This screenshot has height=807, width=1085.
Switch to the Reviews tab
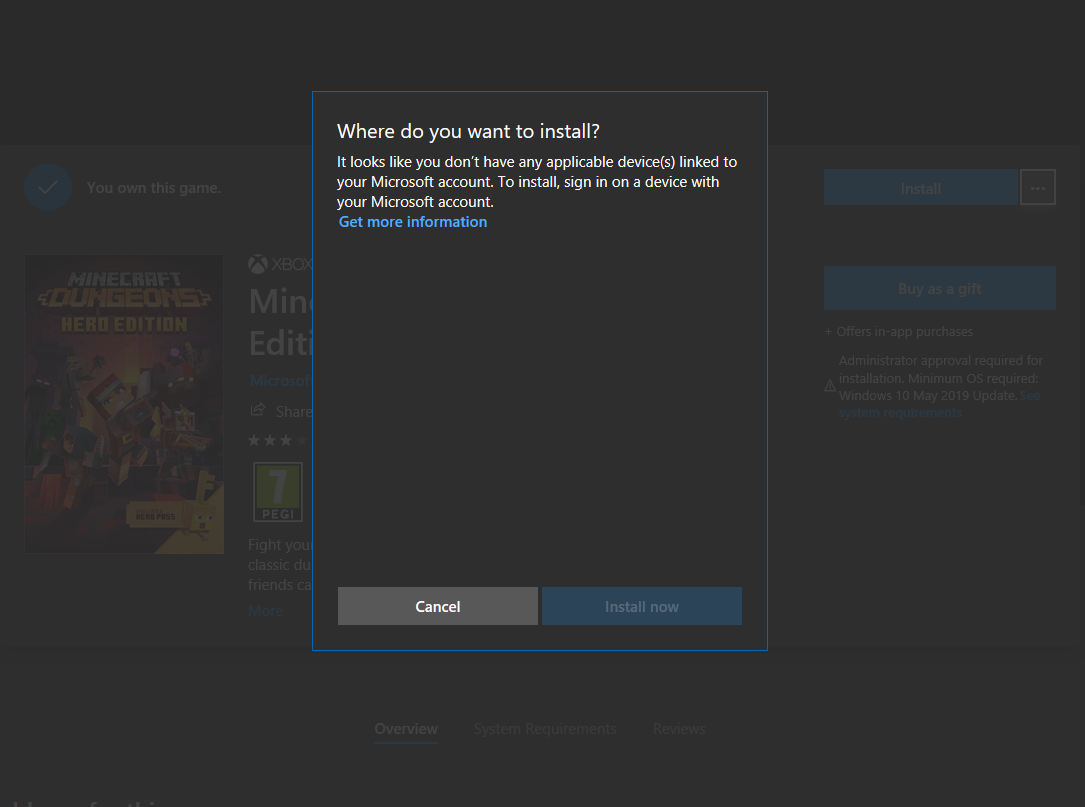coord(679,729)
